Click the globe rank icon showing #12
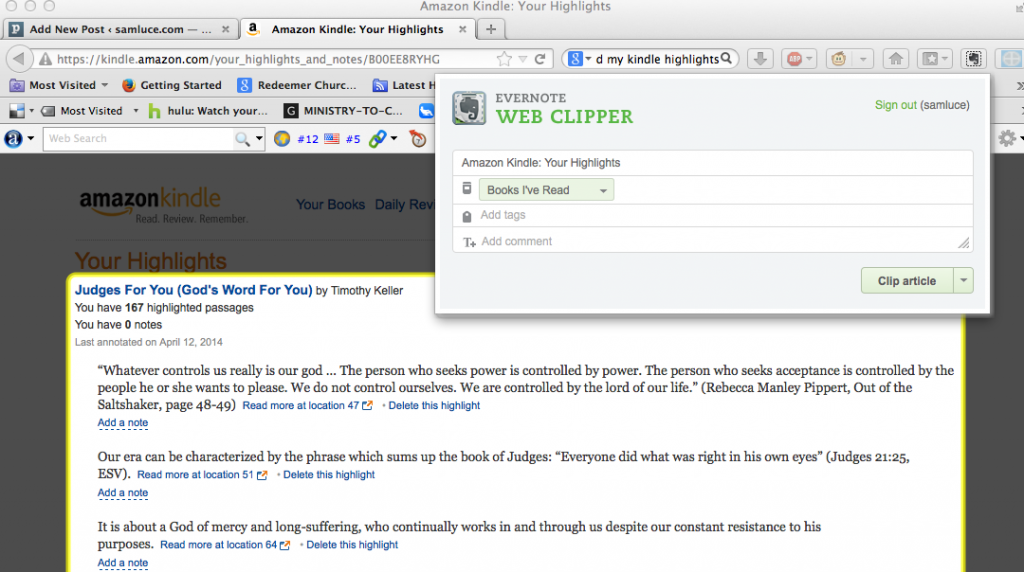This screenshot has height=572, width=1024. pos(282,138)
